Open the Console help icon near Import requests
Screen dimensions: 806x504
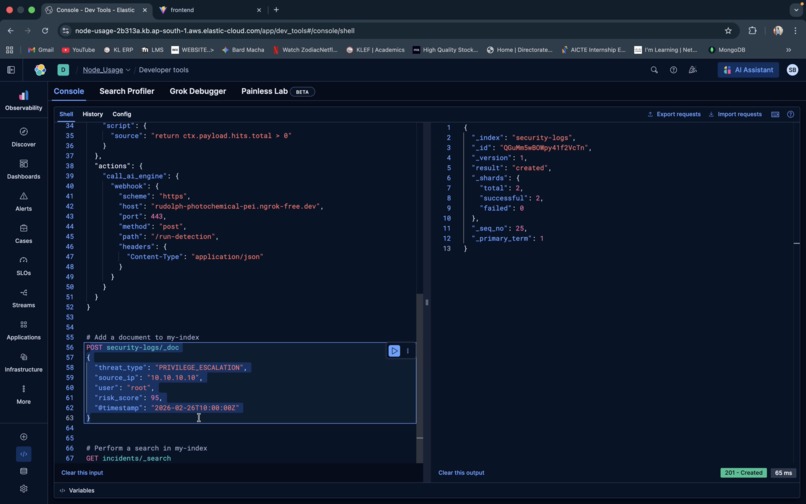tap(791, 114)
